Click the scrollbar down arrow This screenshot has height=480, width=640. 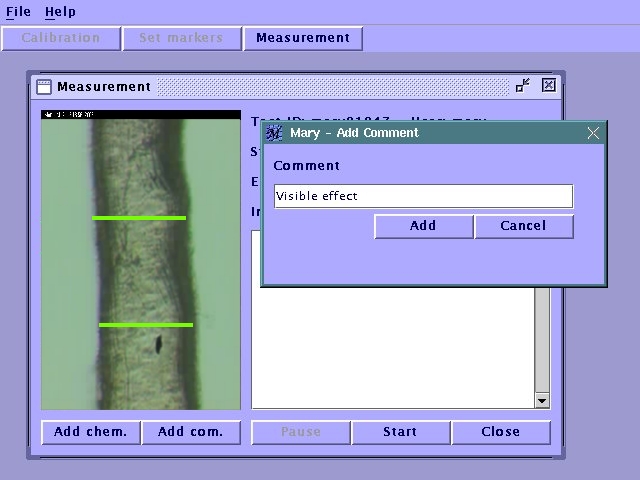[x=542, y=401]
